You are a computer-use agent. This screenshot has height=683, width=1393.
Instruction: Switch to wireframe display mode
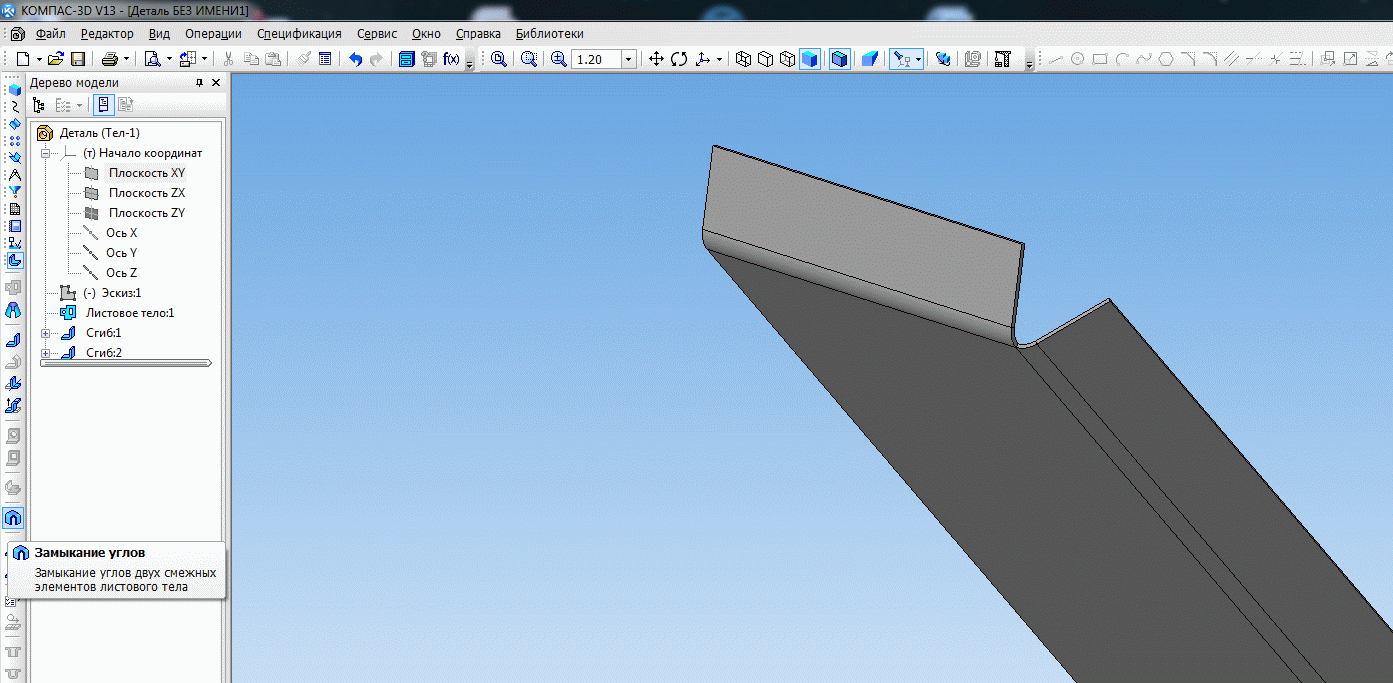(743, 59)
